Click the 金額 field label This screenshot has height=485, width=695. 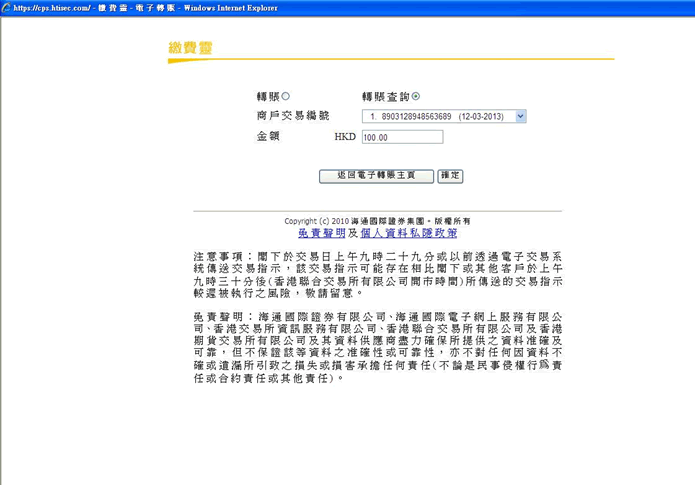268,136
